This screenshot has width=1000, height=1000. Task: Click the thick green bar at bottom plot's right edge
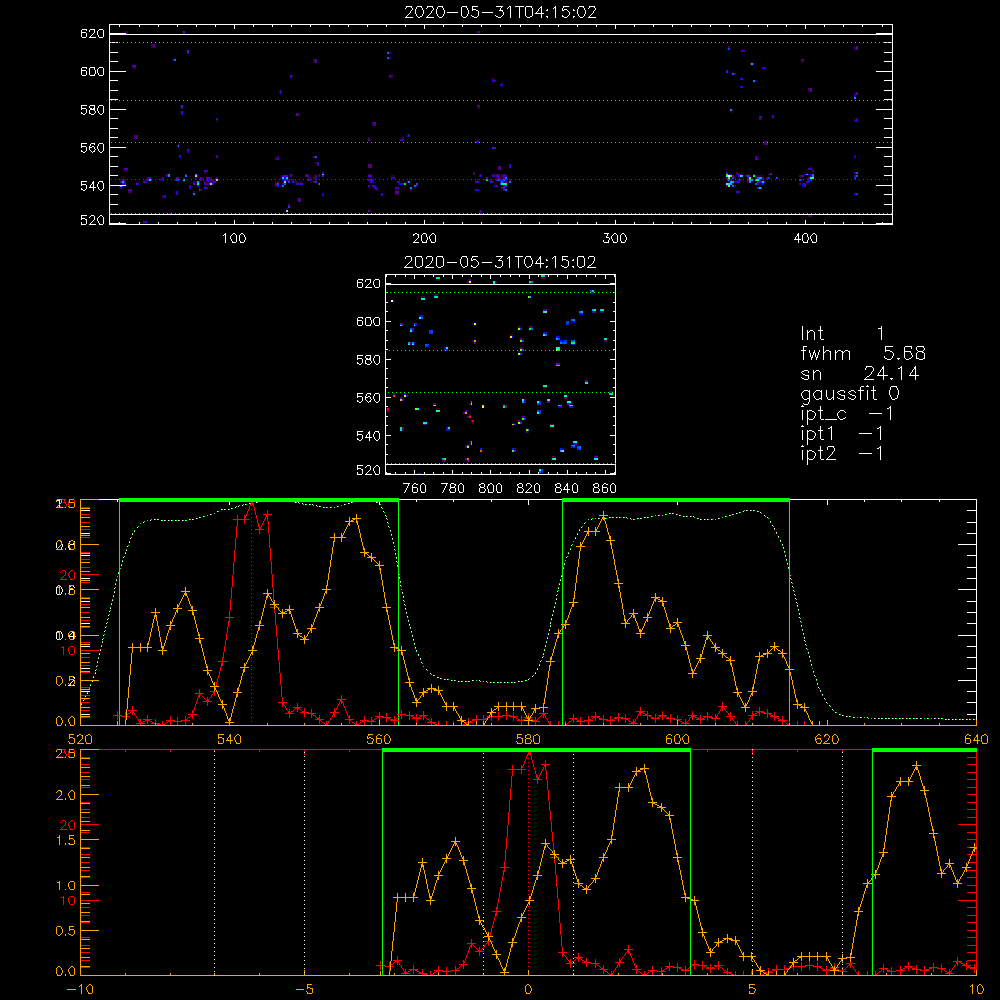pos(924,750)
